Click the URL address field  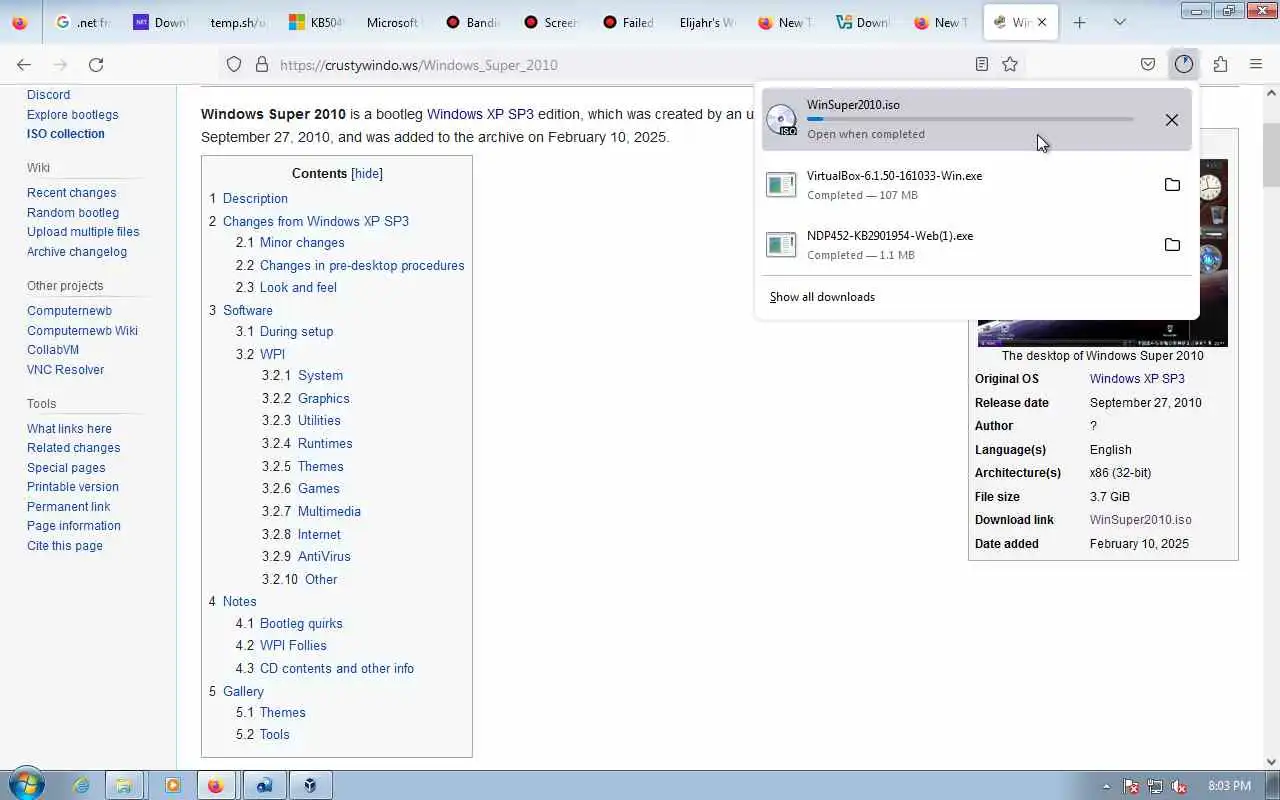[620, 65]
